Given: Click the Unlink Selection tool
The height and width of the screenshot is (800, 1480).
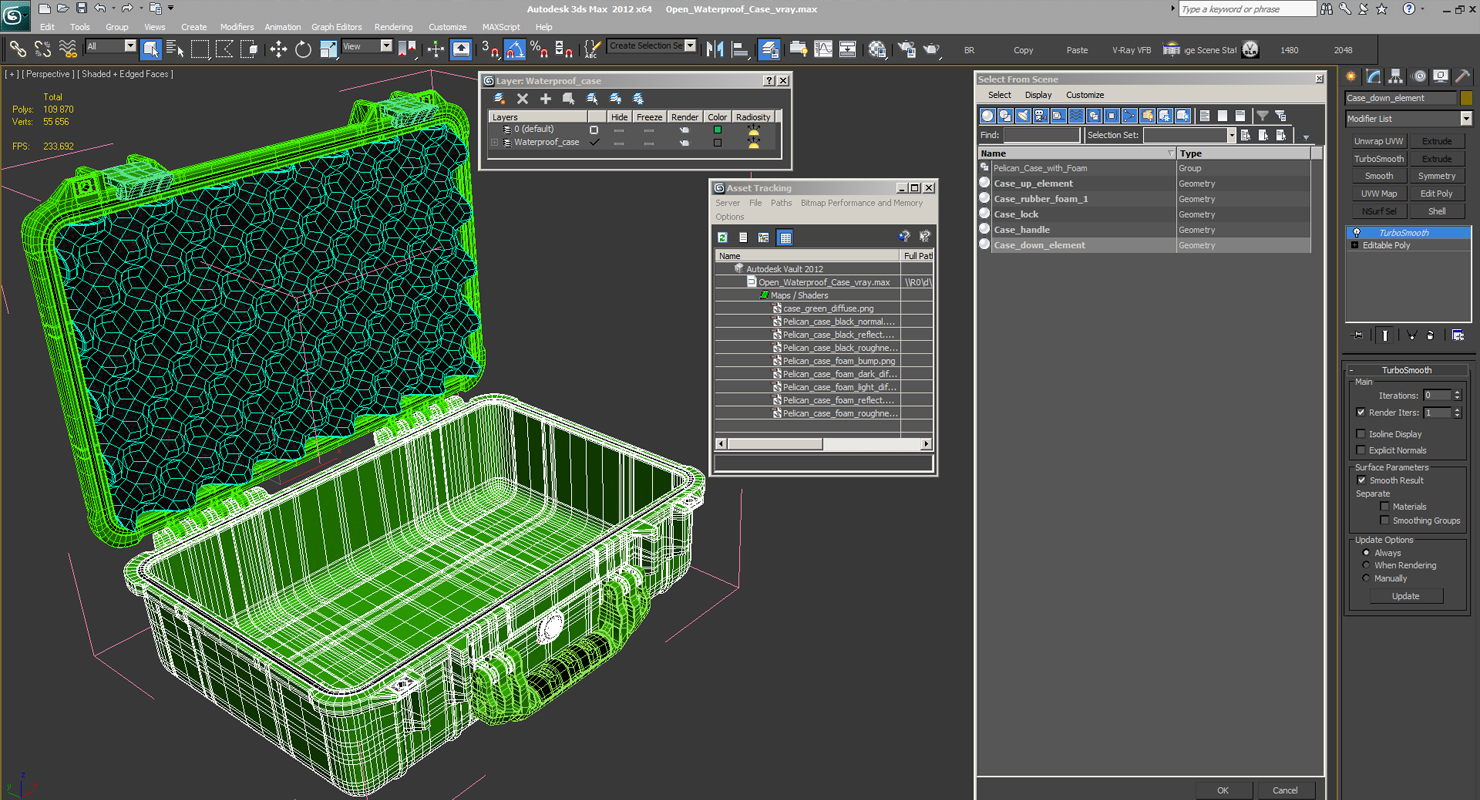Looking at the screenshot, I should coord(43,49).
